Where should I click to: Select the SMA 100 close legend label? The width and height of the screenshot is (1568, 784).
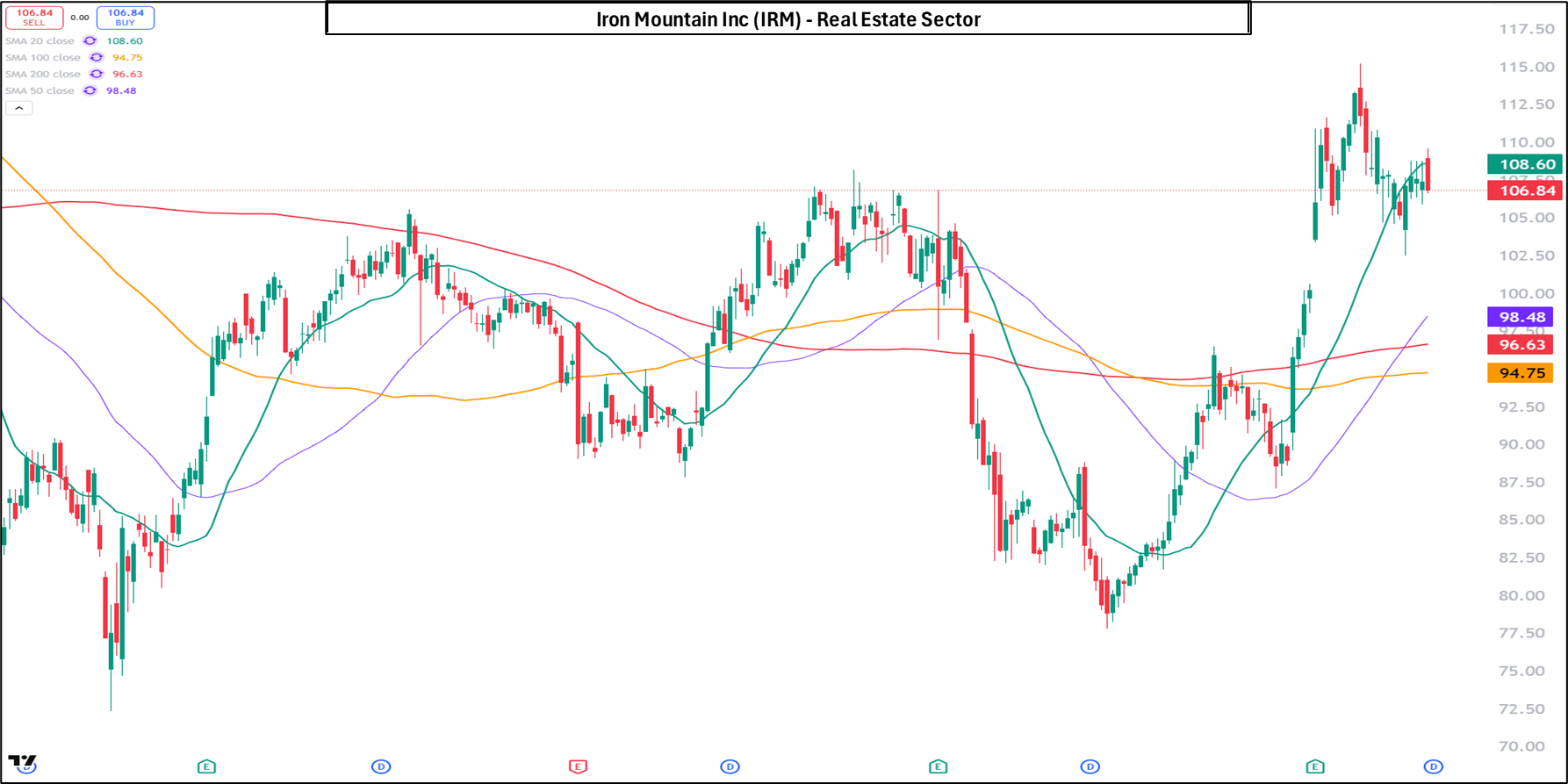tap(43, 58)
